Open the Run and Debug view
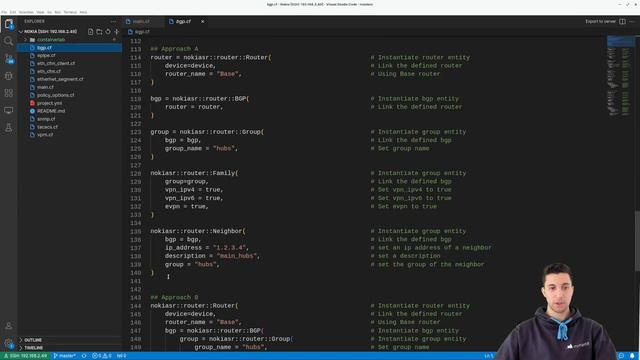Viewport: 640px width, 360px height. (x=9, y=76)
